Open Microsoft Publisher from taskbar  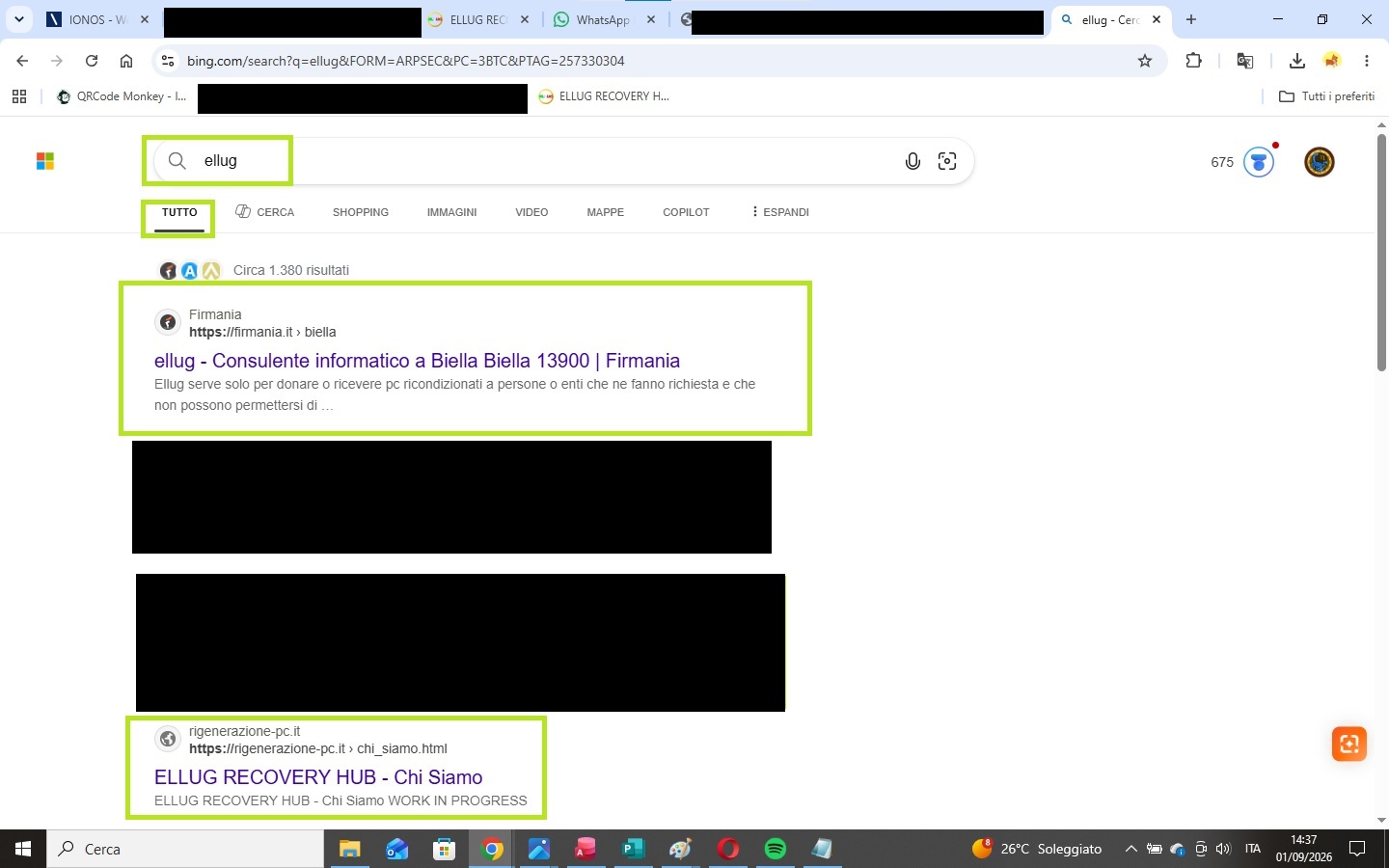[x=634, y=849]
